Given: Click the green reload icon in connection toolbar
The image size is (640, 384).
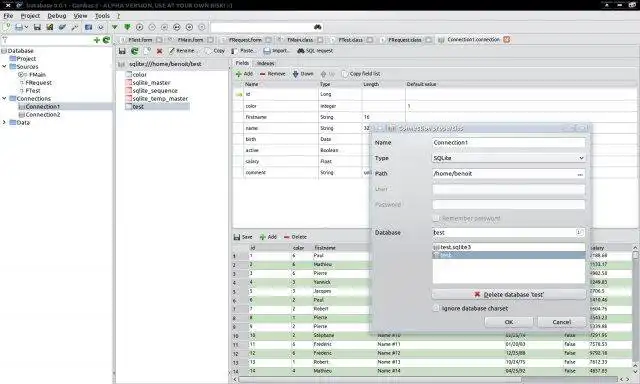Looking at the screenshot, I should [134, 51].
